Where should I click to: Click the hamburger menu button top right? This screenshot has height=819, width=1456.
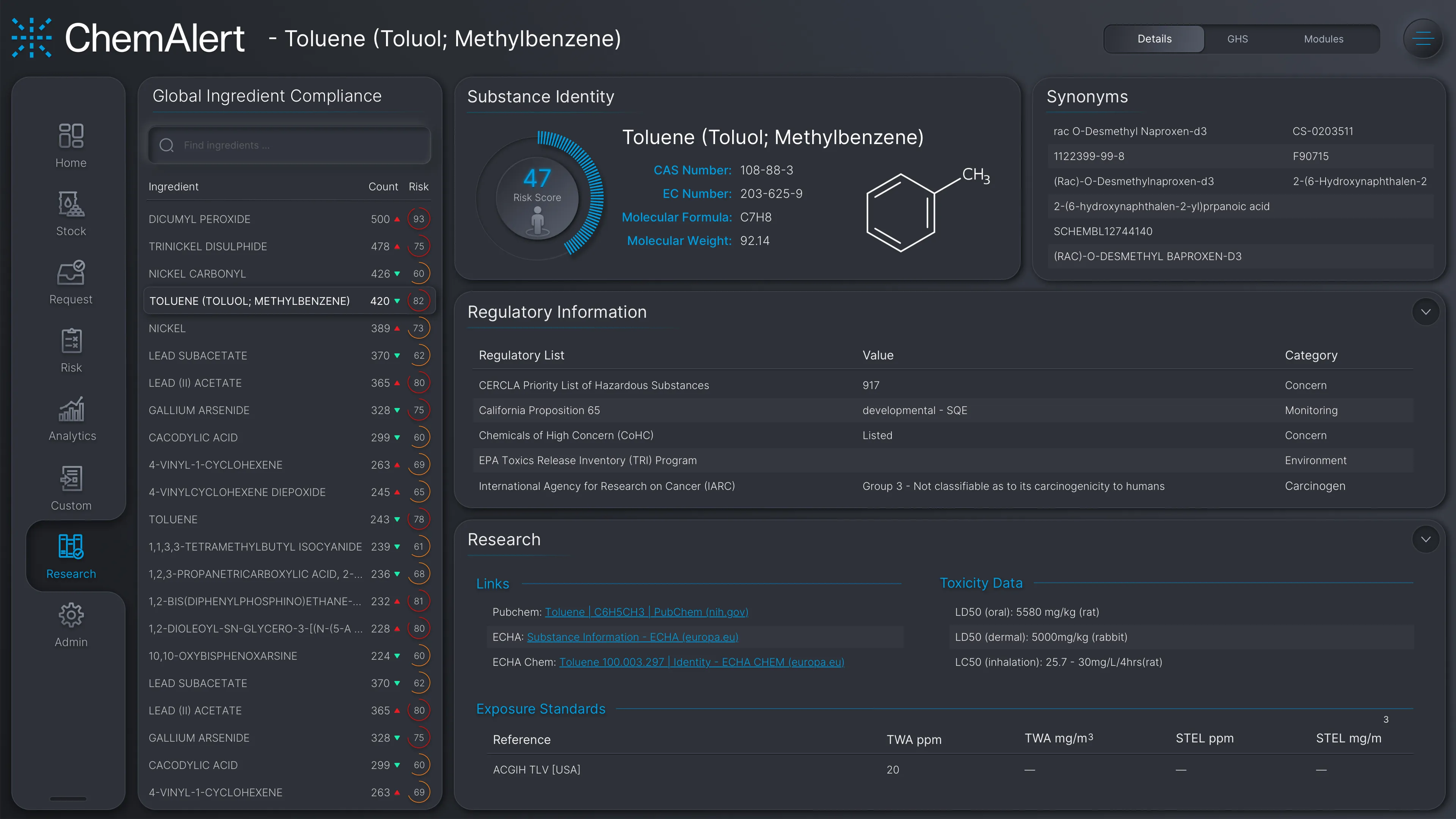[x=1423, y=39]
